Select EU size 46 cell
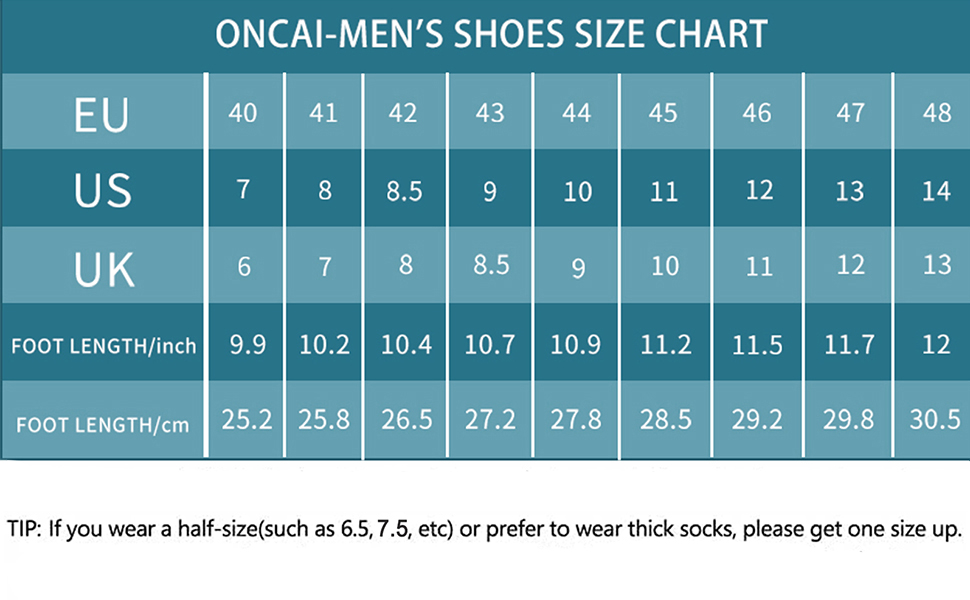 click(757, 113)
